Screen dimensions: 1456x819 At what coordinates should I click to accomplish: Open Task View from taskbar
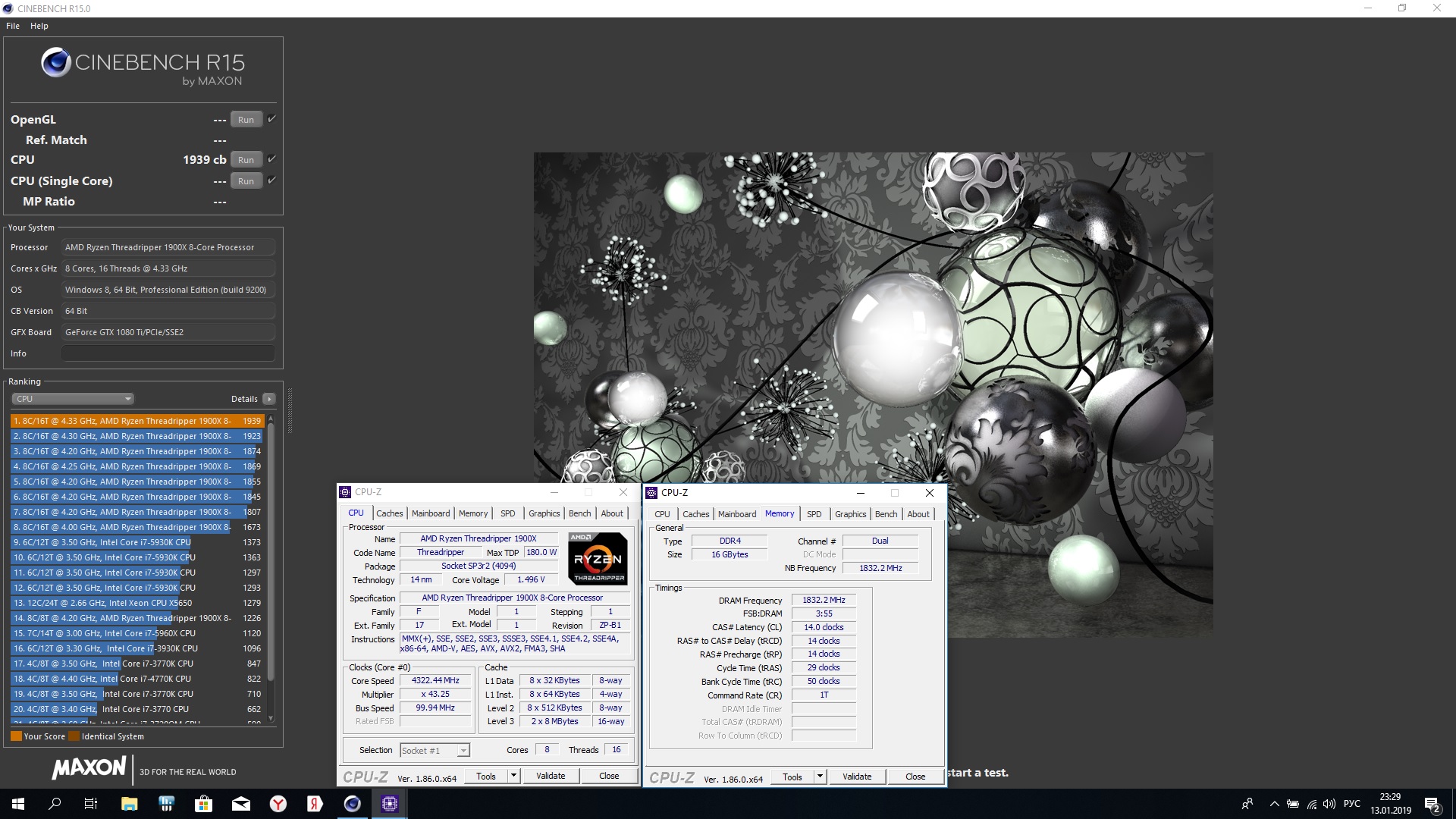[91, 804]
